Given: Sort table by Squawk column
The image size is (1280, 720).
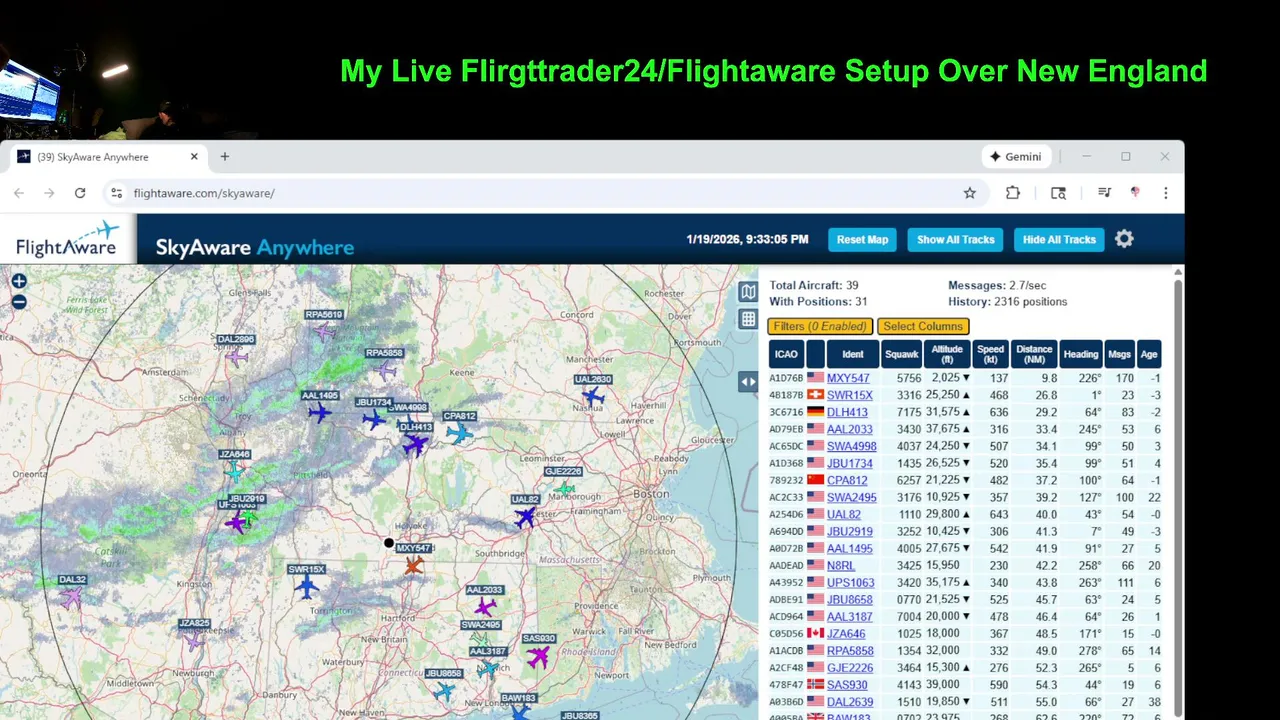Looking at the screenshot, I should coord(901,354).
